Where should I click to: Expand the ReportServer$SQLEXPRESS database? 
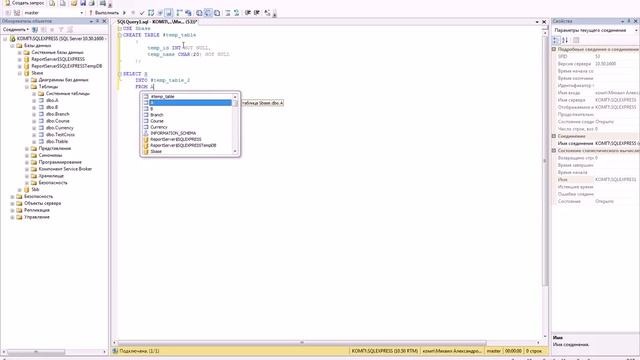coord(20,60)
